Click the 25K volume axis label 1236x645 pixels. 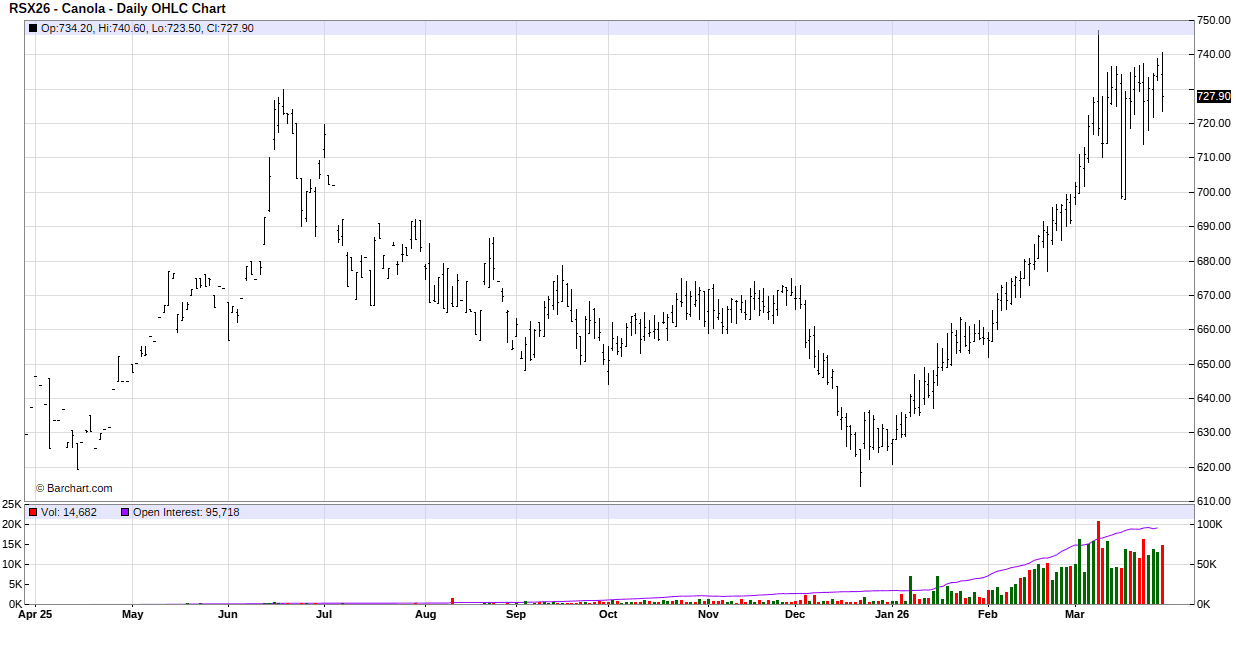(x=12, y=504)
